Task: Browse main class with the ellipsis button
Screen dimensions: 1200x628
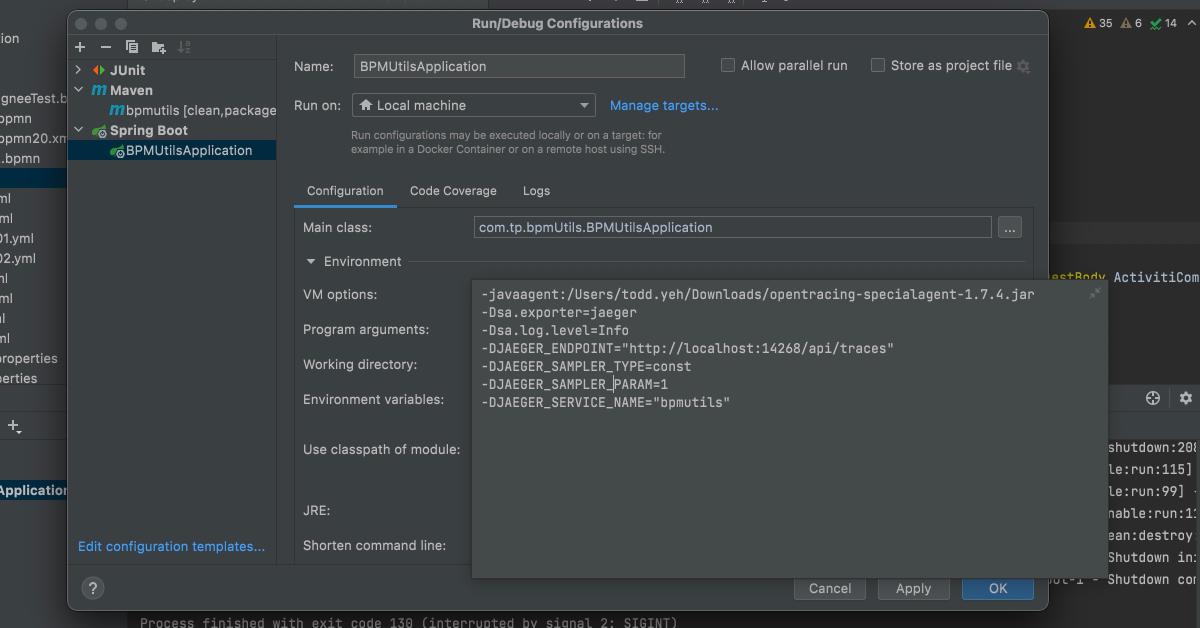Action: click(x=1009, y=228)
